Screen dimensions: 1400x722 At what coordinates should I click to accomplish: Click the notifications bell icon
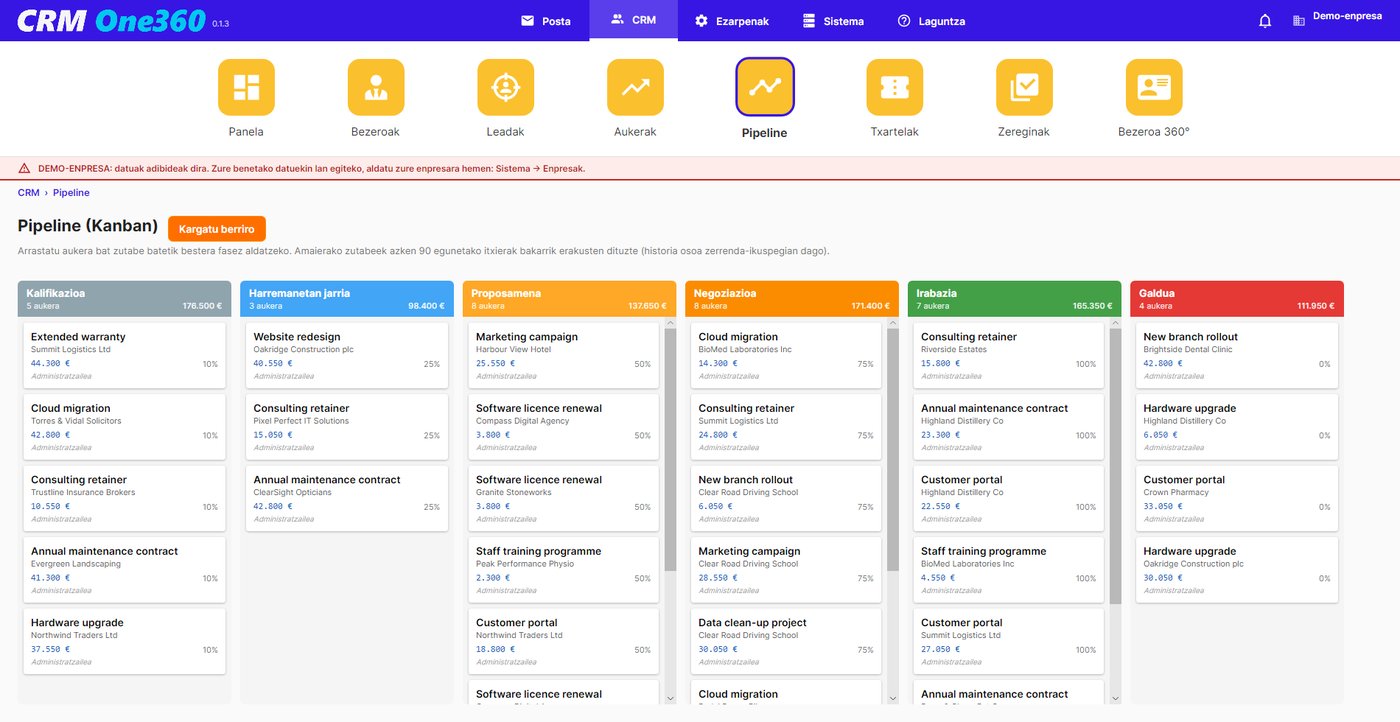(x=1265, y=21)
